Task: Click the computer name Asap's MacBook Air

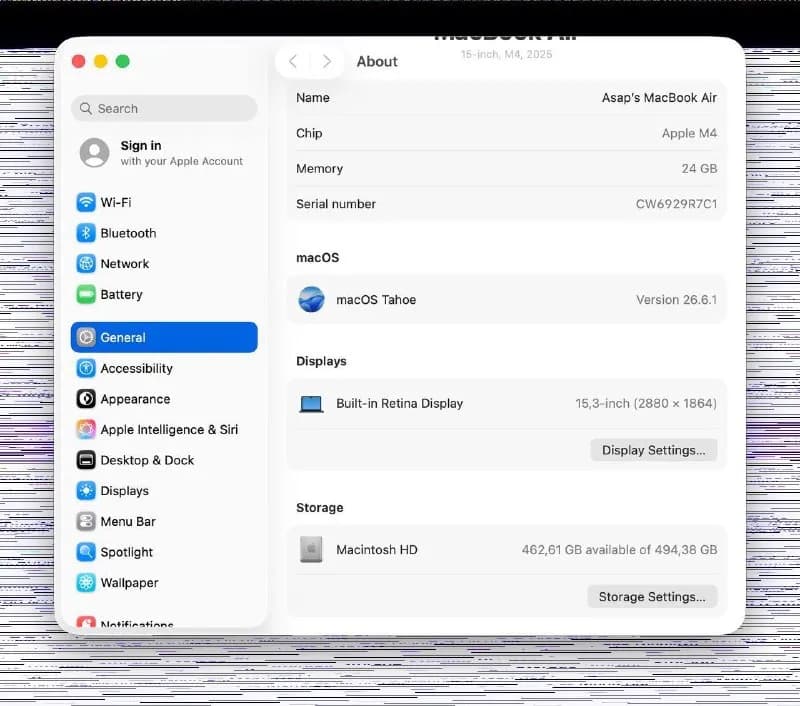Action: [659, 97]
